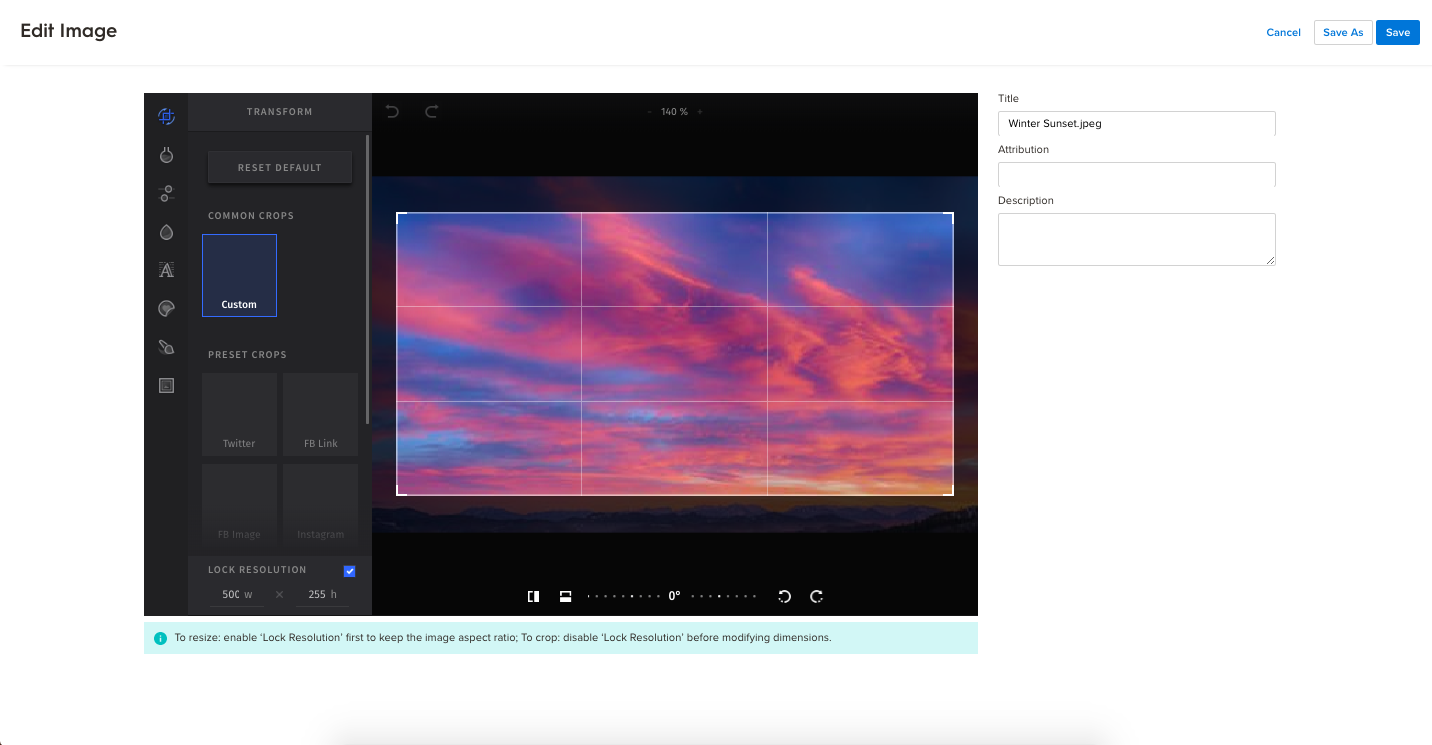The height and width of the screenshot is (745, 1432).
Task: Choose the Instagram preset crop
Action: coord(320,504)
